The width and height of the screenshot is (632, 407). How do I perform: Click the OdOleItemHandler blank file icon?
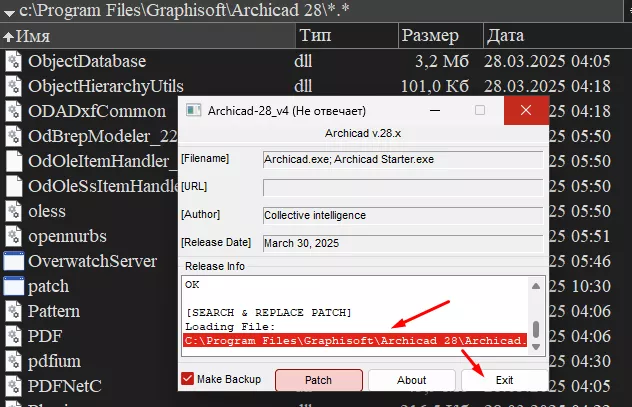[14, 161]
